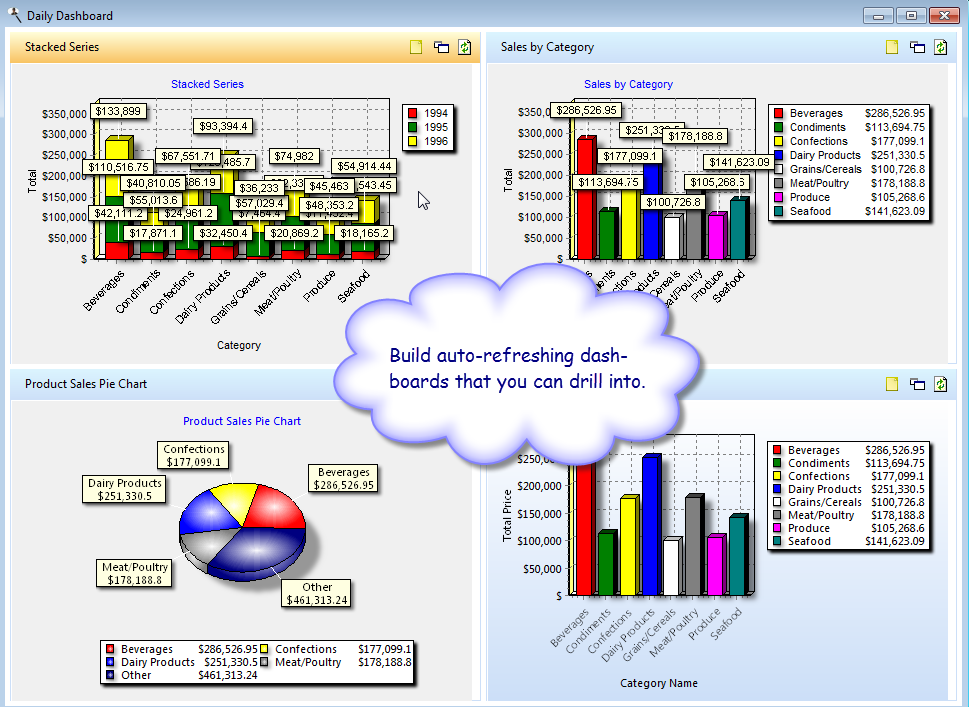Click the yellow note icon in Sales by Category panel
The width and height of the screenshot is (969, 707).
click(x=892, y=47)
